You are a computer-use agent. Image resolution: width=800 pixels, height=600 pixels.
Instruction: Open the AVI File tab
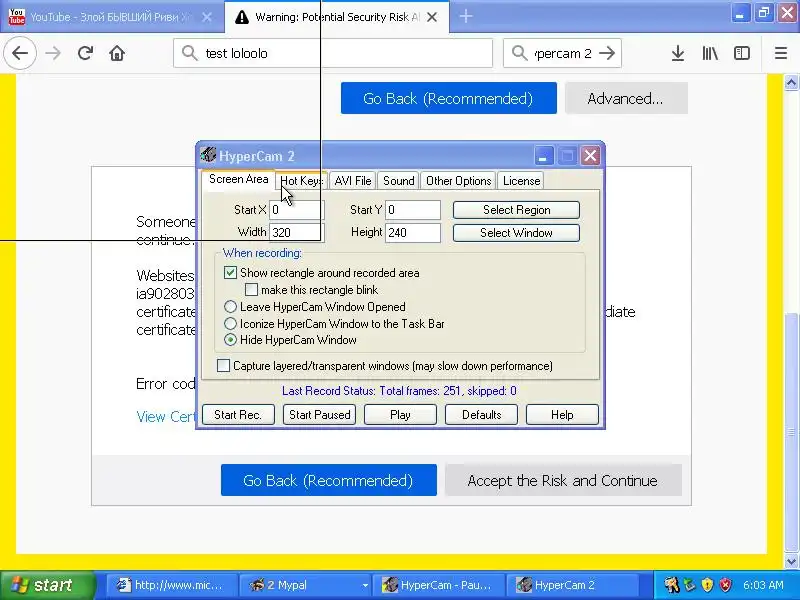[x=353, y=181]
